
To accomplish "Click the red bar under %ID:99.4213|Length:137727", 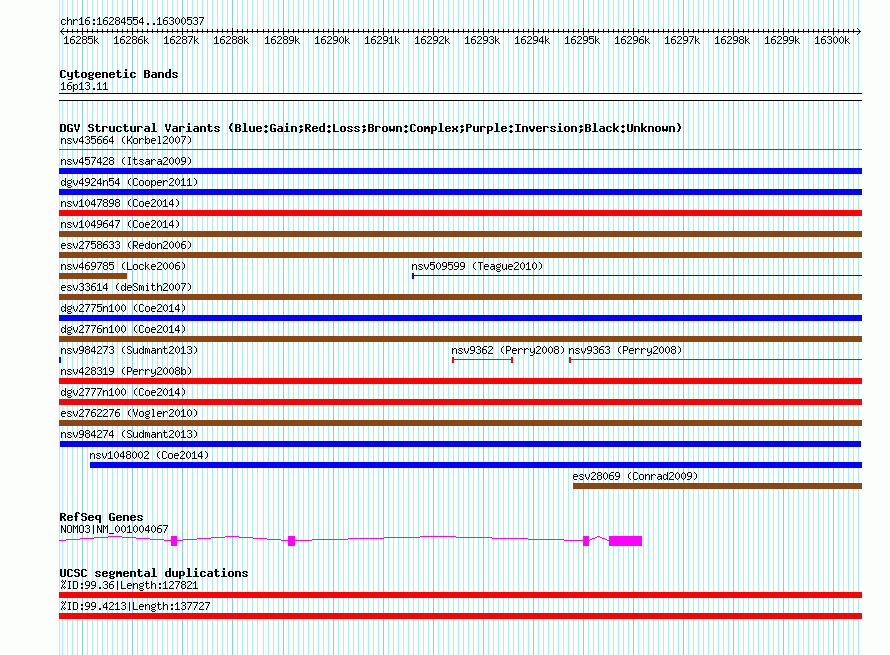I will [x=460, y=616].
